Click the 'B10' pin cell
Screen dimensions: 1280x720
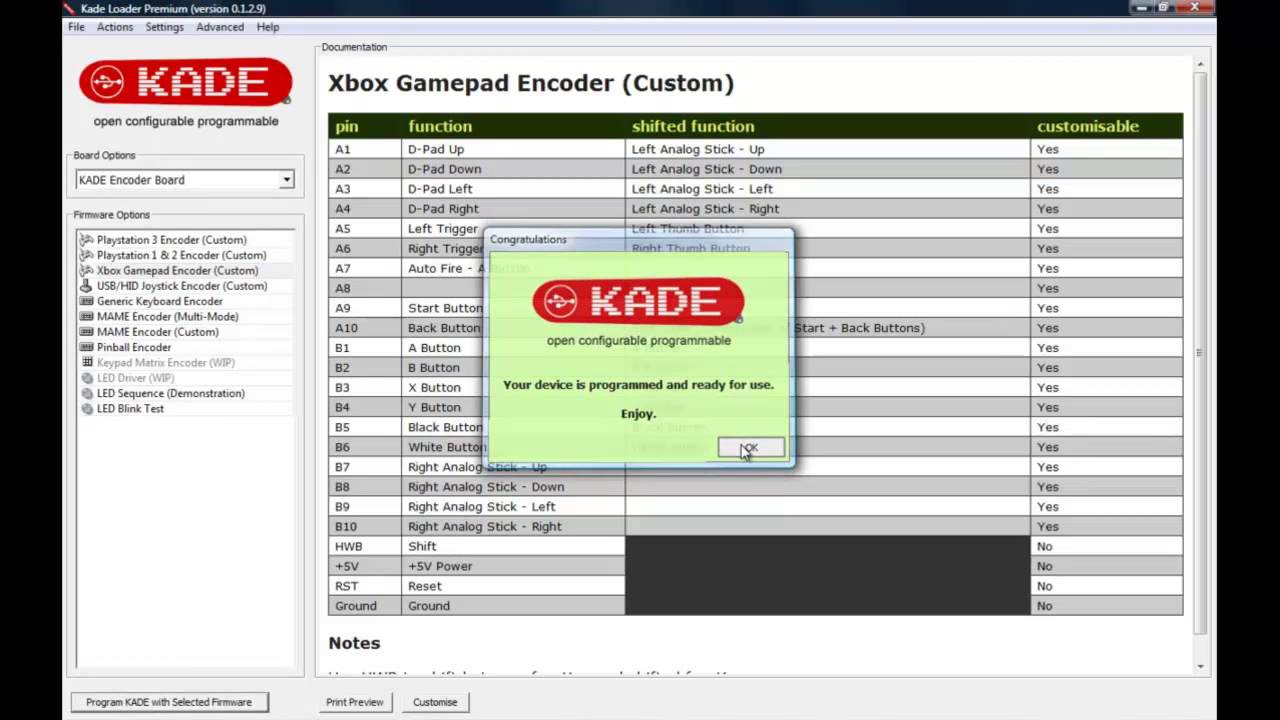[x=365, y=526]
